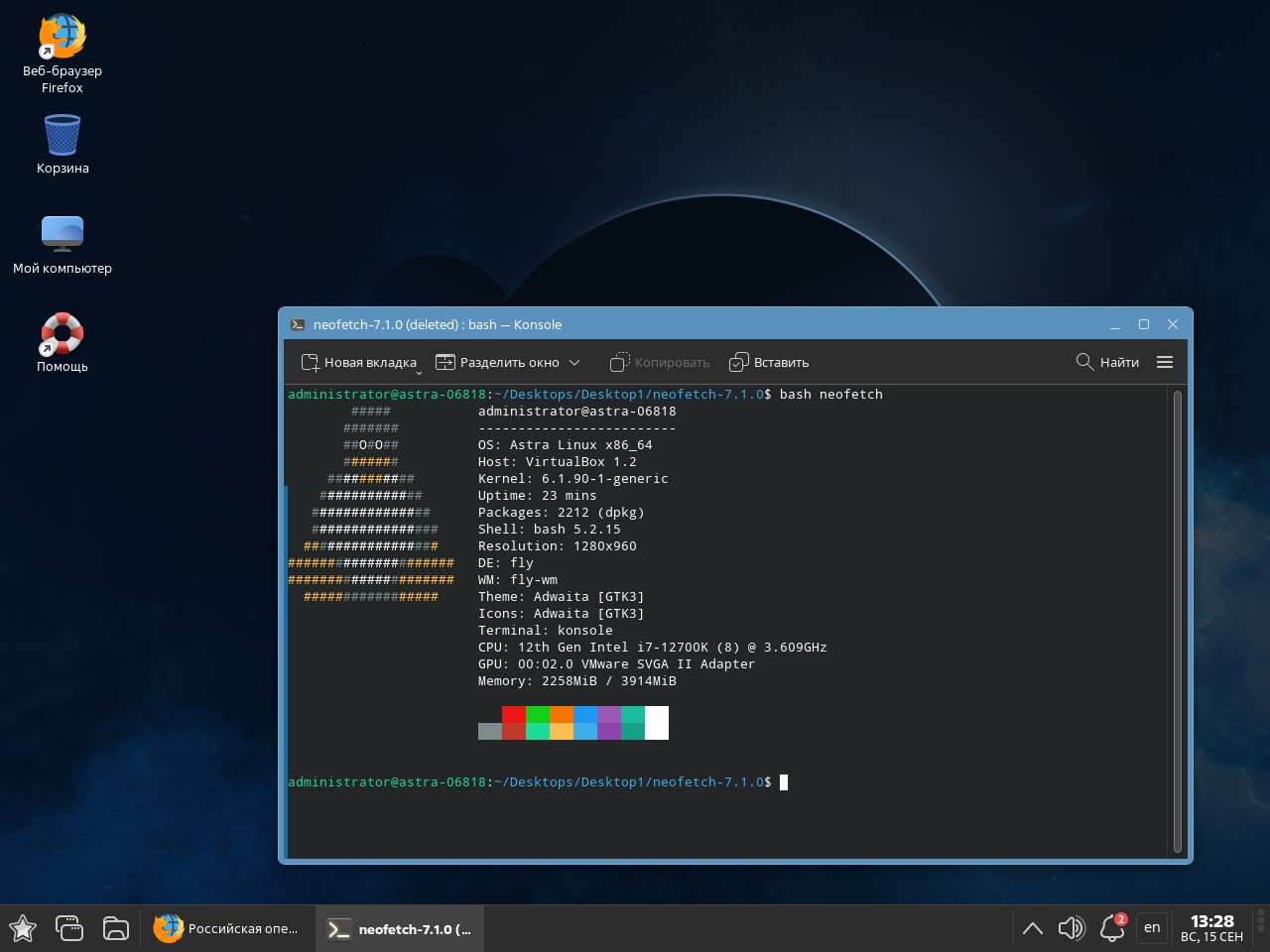Open the Найти search in Konsole
The image size is (1270, 952).
1107,362
